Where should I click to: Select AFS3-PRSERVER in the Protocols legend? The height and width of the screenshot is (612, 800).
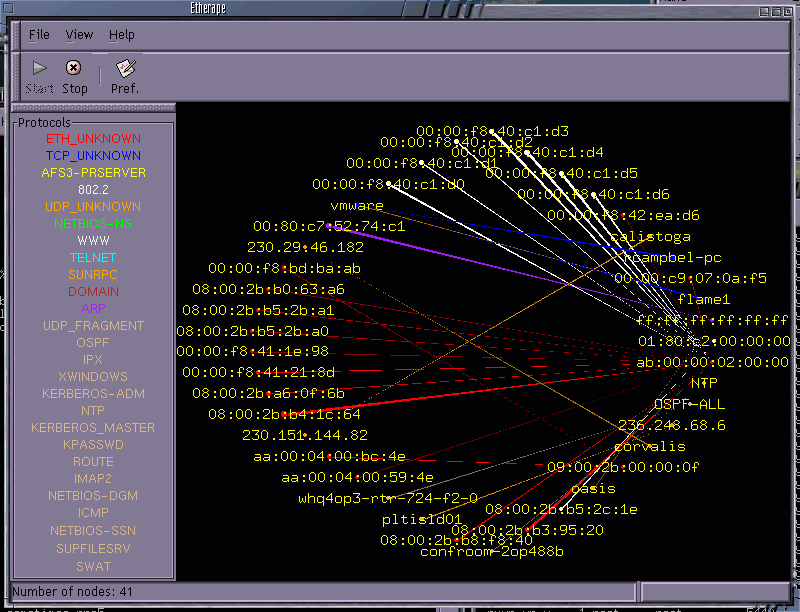[x=93, y=173]
